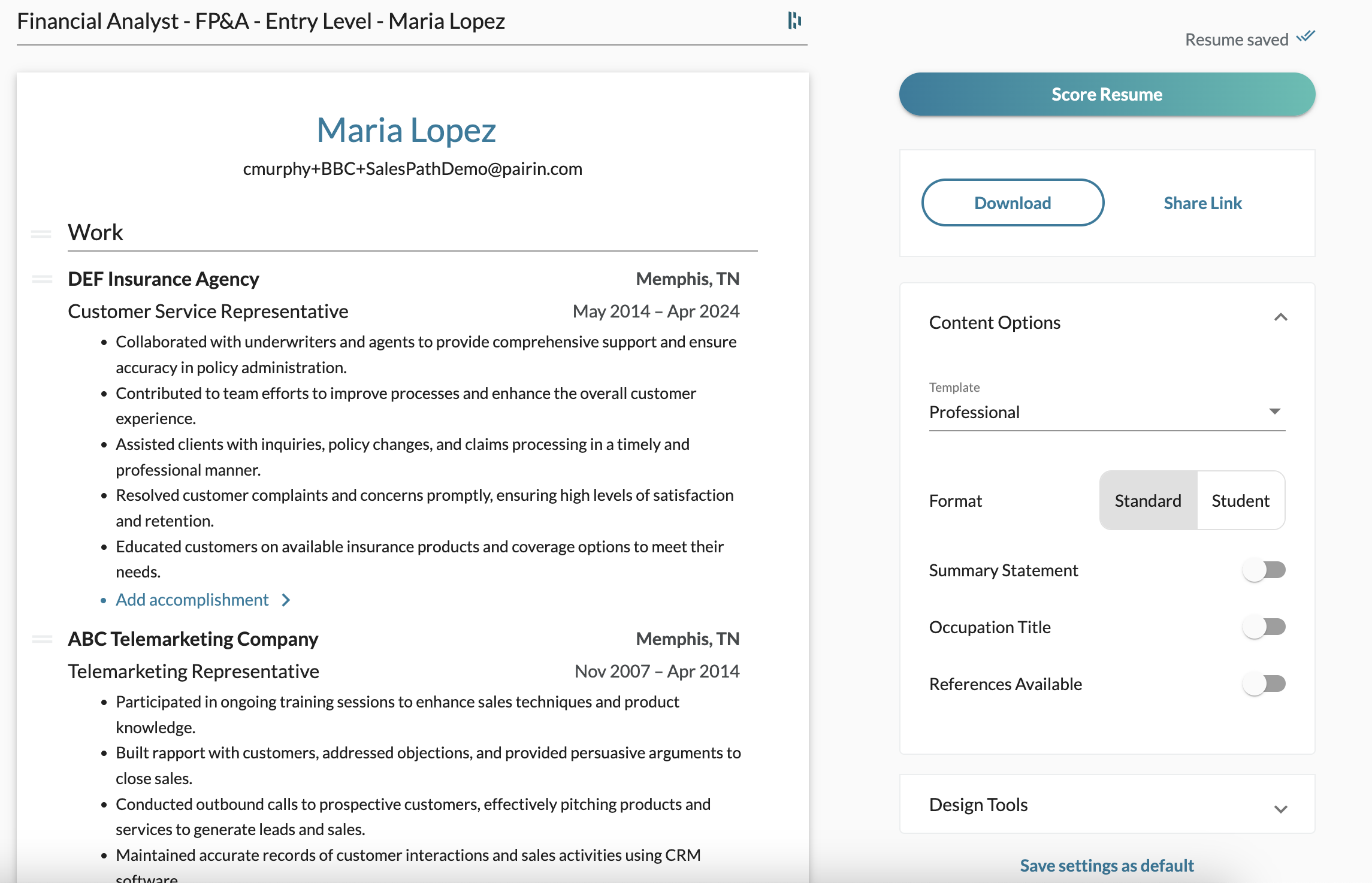Image resolution: width=1372 pixels, height=883 pixels.
Task: Enable the Summary Statement toggle
Action: tap(1264, 570)
